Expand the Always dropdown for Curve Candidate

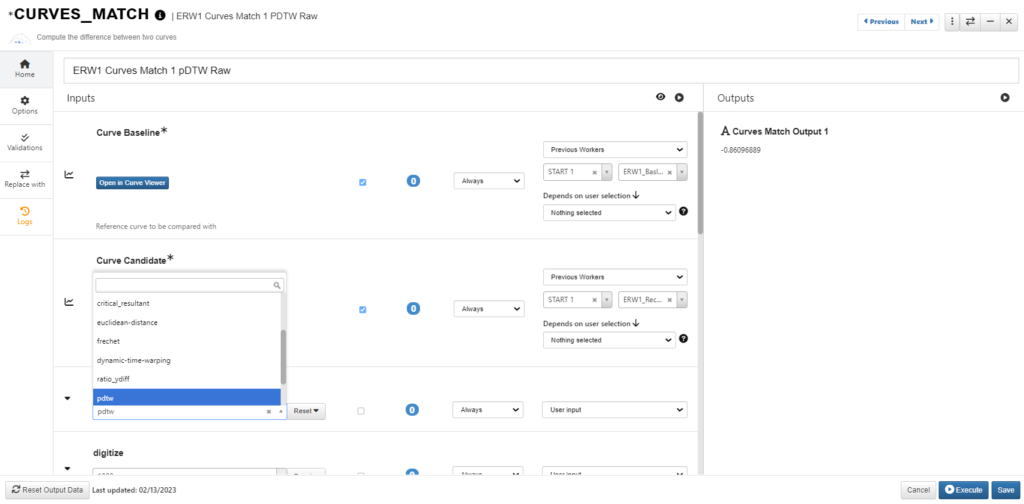coord(488,309)
